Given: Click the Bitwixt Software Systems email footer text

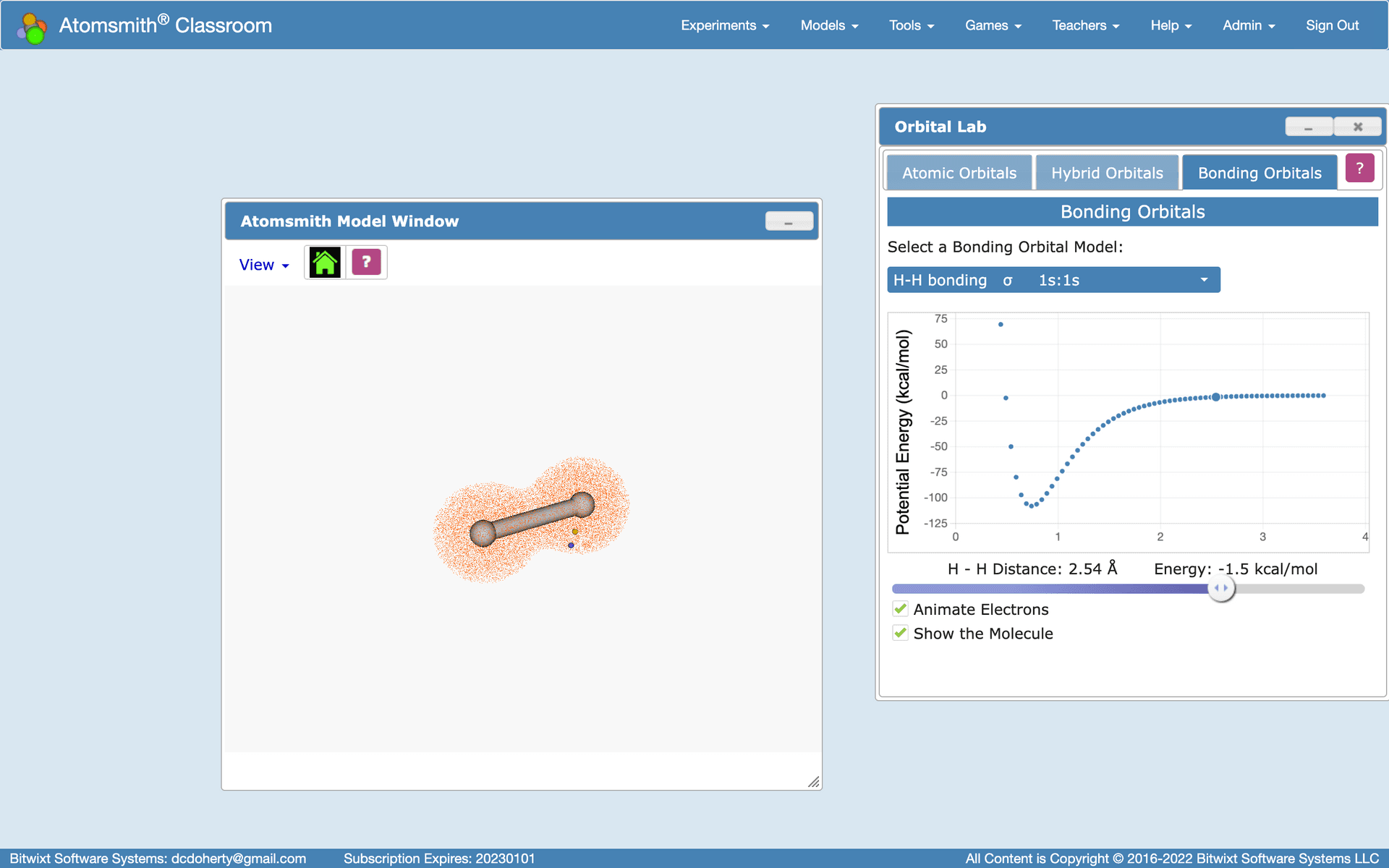Looking at the screenshot, I should click(x=158, y=859).
